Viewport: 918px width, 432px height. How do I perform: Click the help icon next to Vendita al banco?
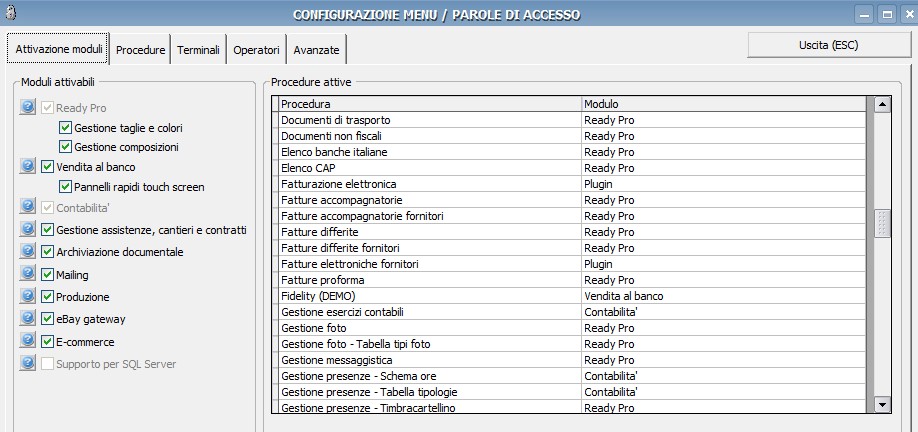pos(28,167)
